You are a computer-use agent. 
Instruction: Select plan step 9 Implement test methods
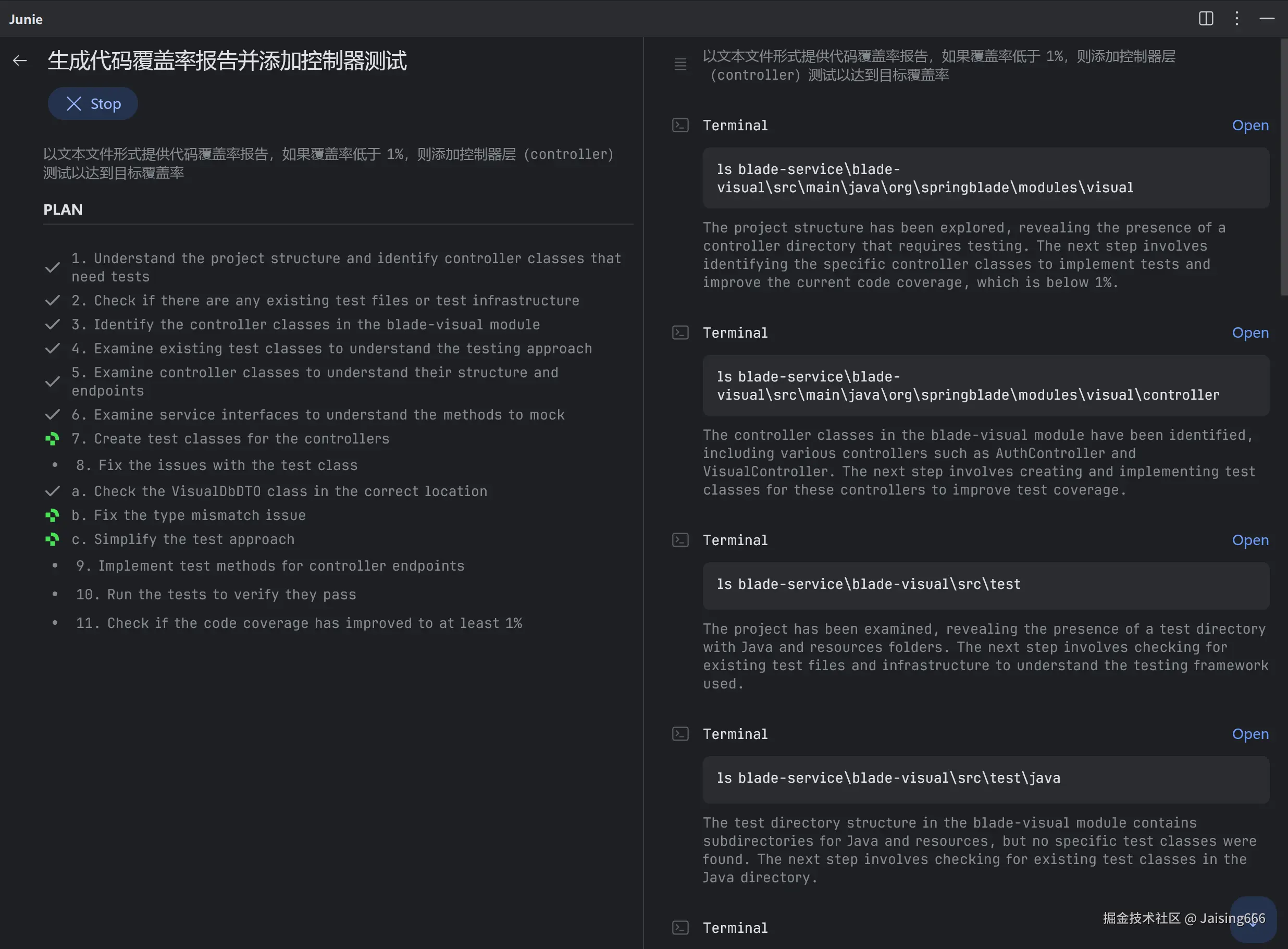click(x=270, y=566)
